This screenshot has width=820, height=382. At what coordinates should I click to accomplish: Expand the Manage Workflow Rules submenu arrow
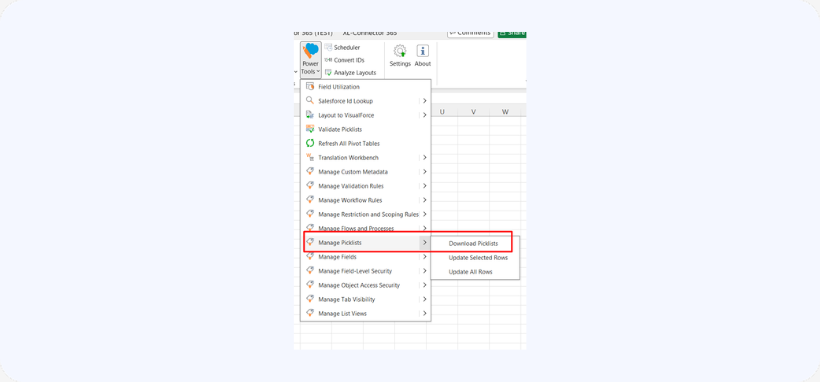click(425, 200)
